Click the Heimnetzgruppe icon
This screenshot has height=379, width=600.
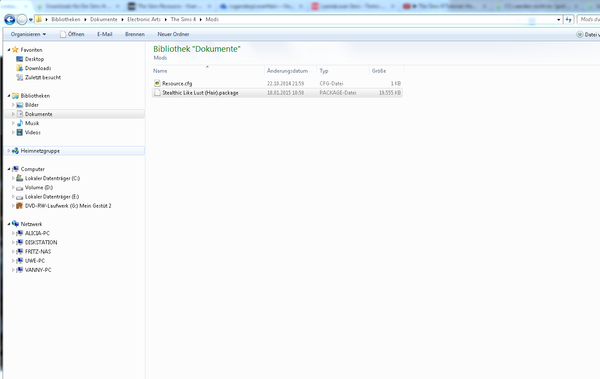coord(15,151)
